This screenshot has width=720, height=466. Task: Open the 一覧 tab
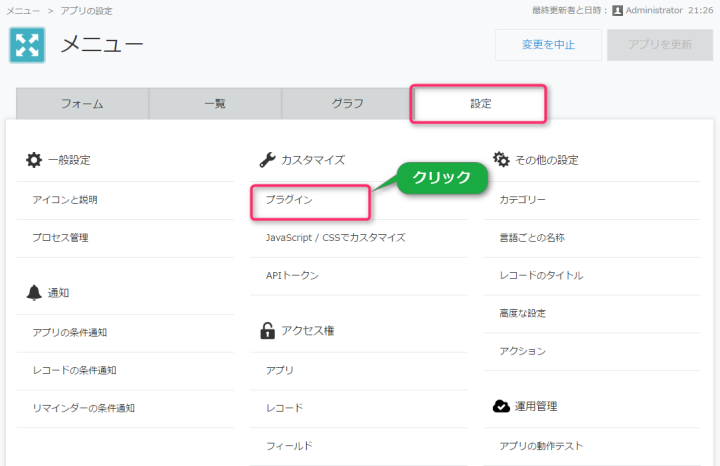click(215, 104)
